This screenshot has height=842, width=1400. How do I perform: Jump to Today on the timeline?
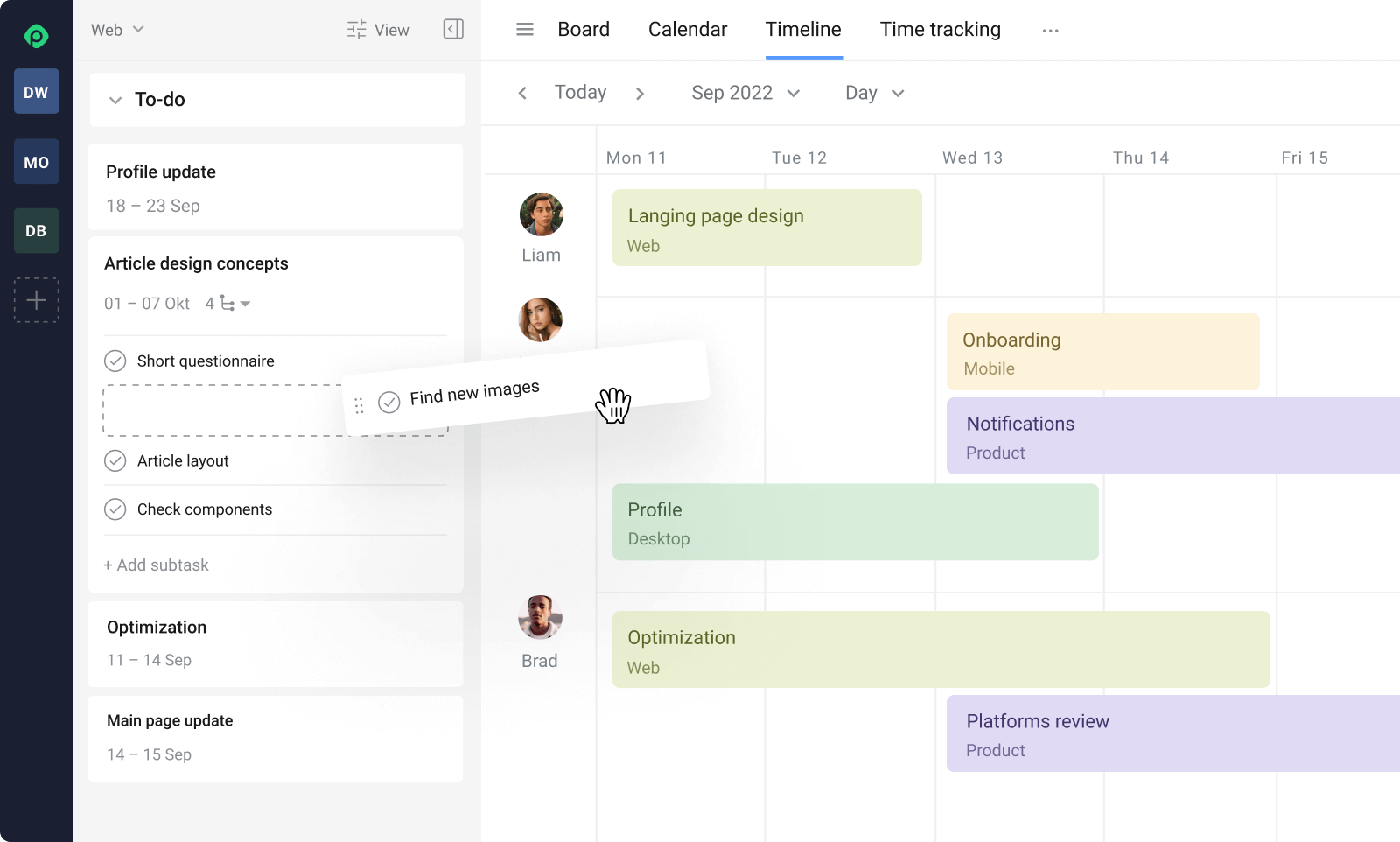click(x=580, y=93)
